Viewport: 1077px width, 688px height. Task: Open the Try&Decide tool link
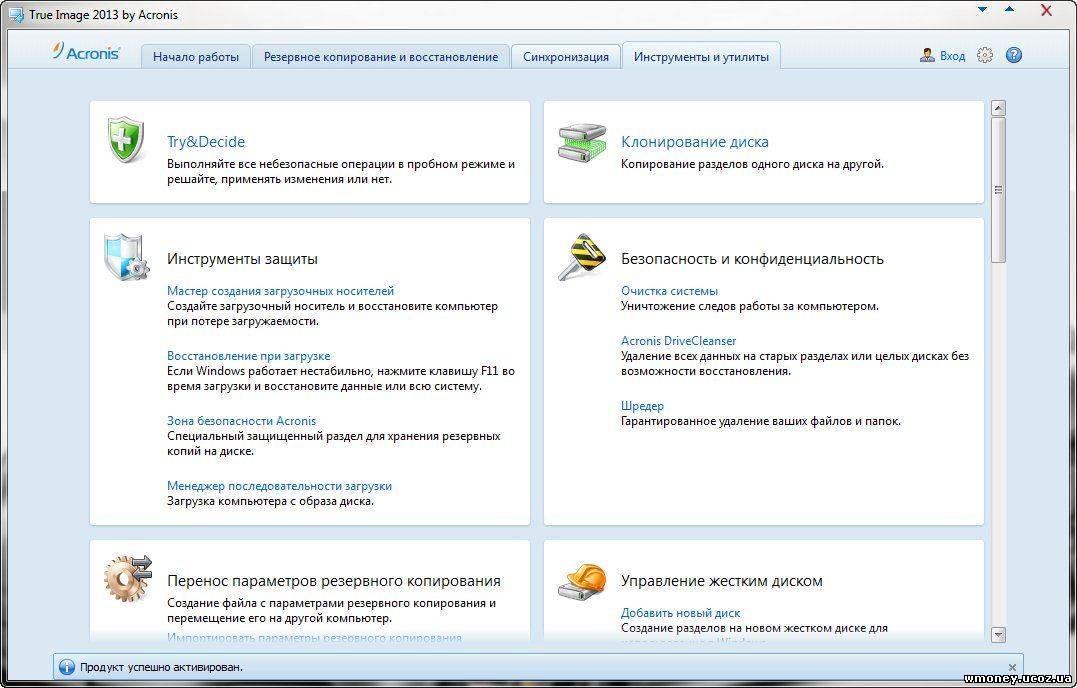[x=206, y=141]
